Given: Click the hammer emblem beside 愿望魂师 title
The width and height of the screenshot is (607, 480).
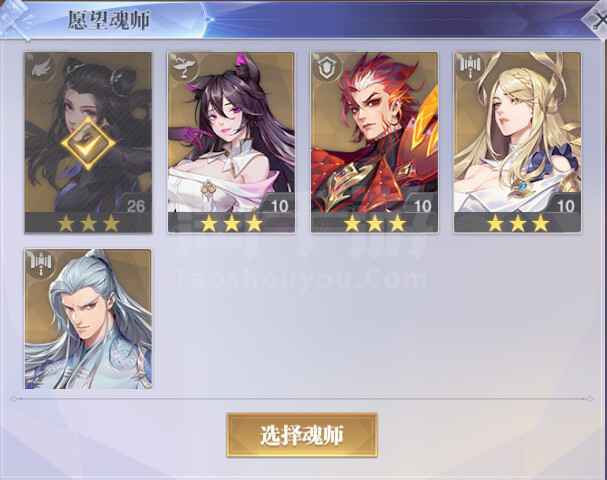Looking at the screenshot, I should coord(15,19).
